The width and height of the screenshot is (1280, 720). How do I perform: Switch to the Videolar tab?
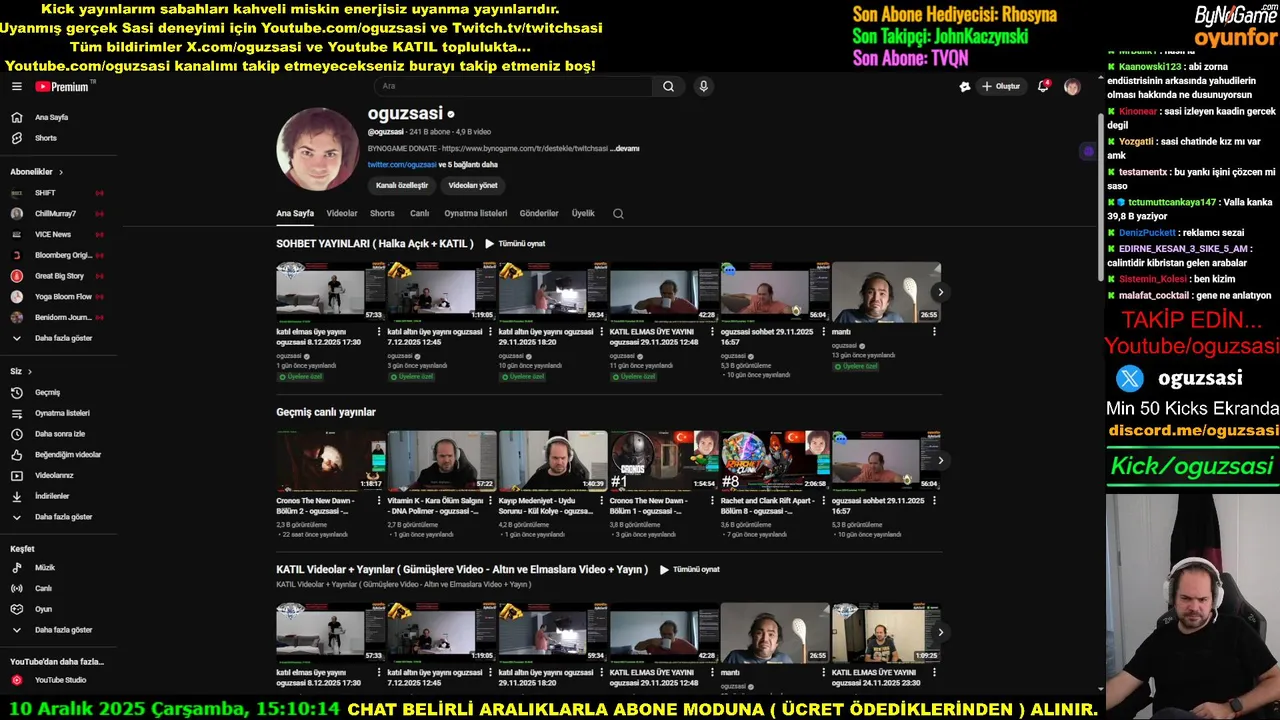tap(342, 213)
